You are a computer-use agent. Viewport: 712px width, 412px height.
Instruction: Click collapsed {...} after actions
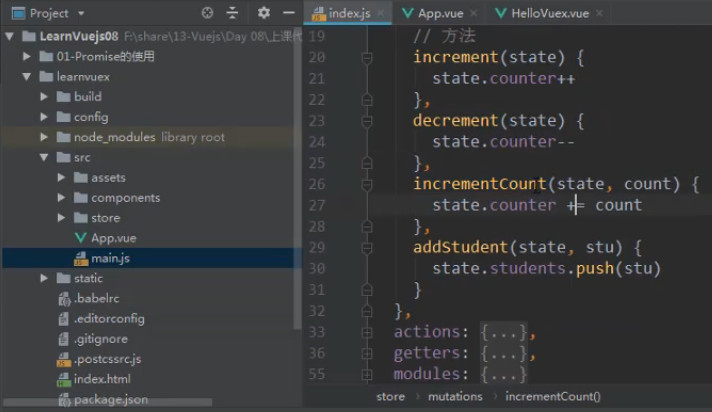pos(504,333)
